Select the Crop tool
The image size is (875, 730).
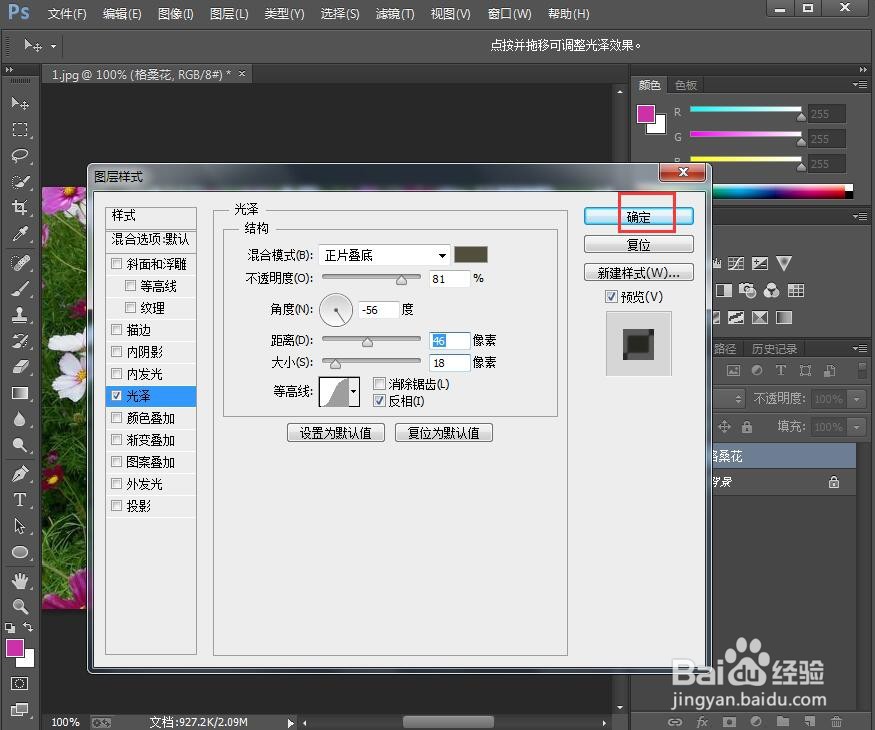pyautogui.click(x=20, y=208)
